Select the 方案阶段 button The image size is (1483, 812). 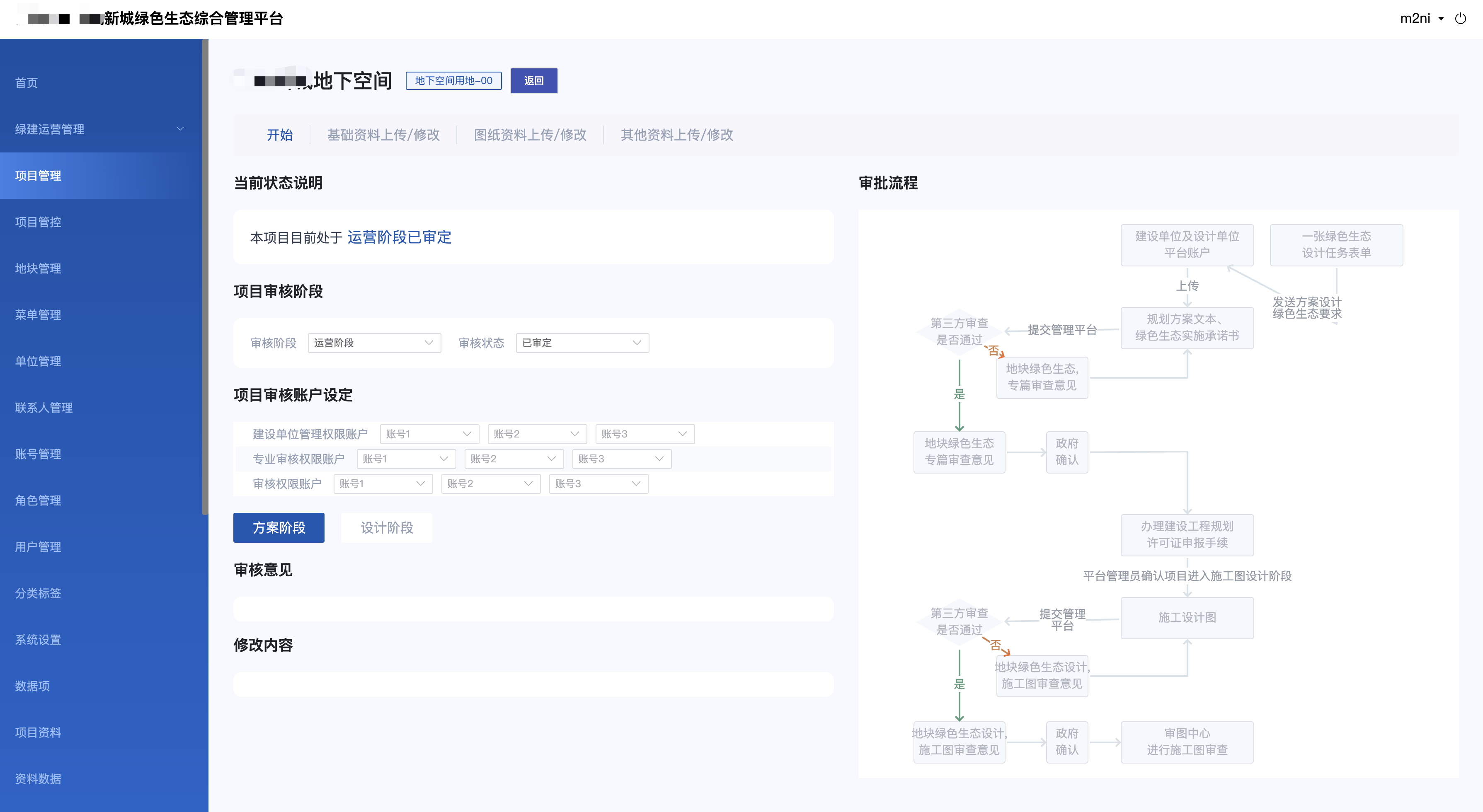(279, 528)
